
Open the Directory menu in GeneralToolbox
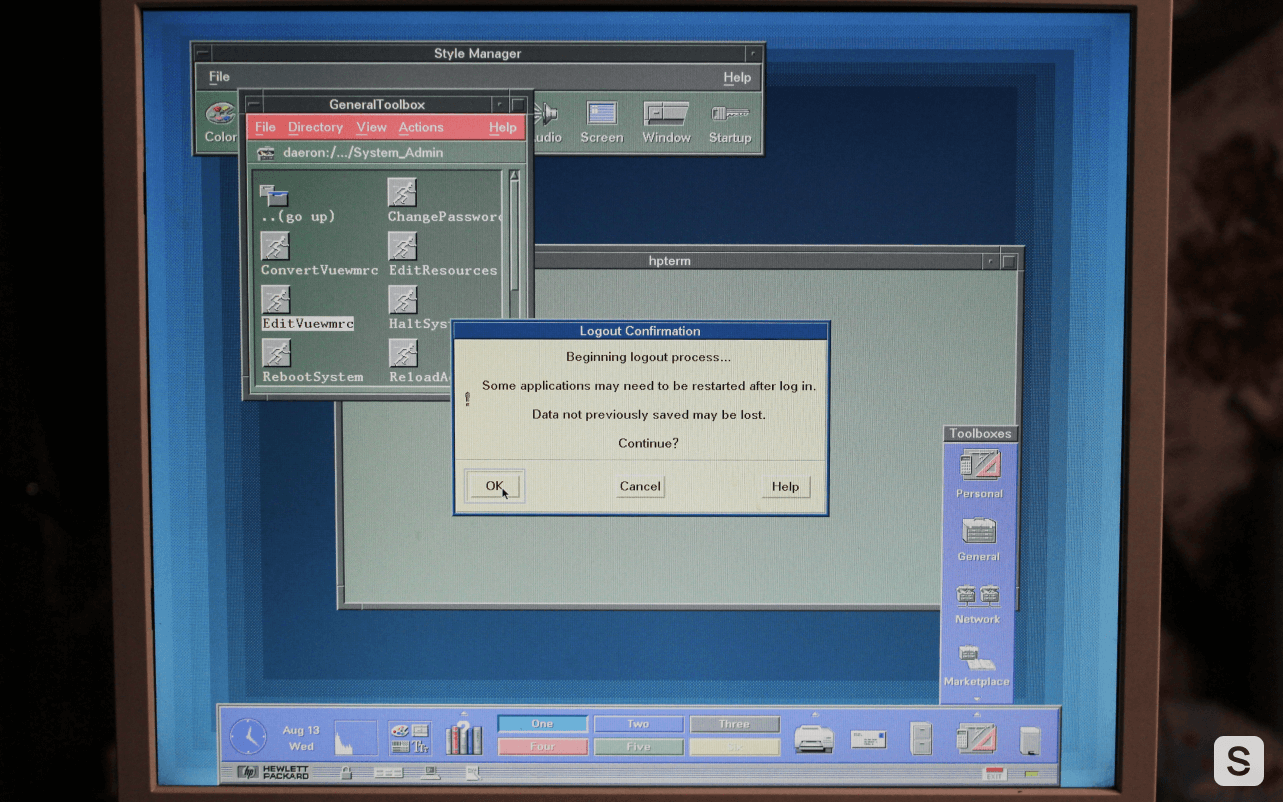(315, 127)
